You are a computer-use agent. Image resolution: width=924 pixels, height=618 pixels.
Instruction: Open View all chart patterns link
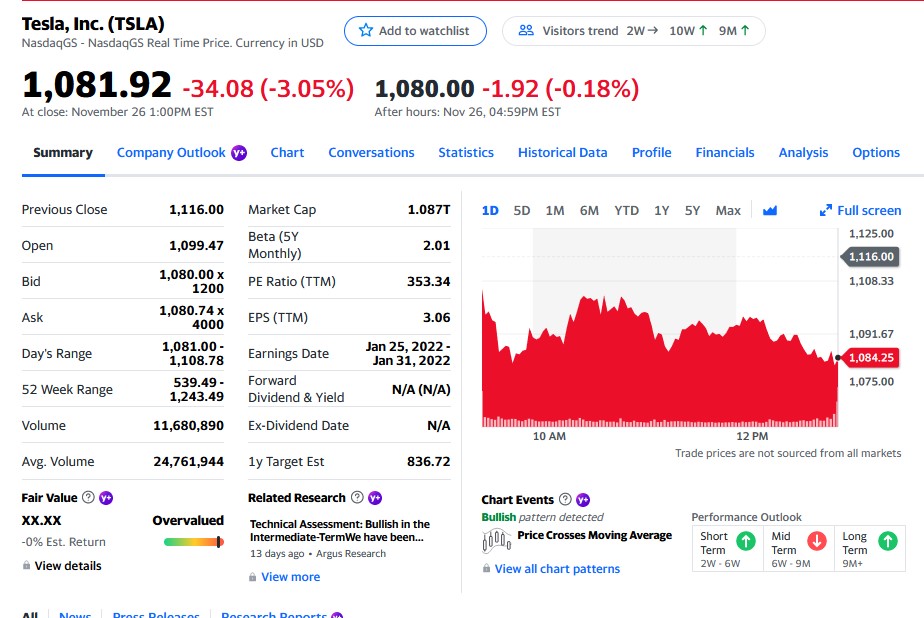557,569
